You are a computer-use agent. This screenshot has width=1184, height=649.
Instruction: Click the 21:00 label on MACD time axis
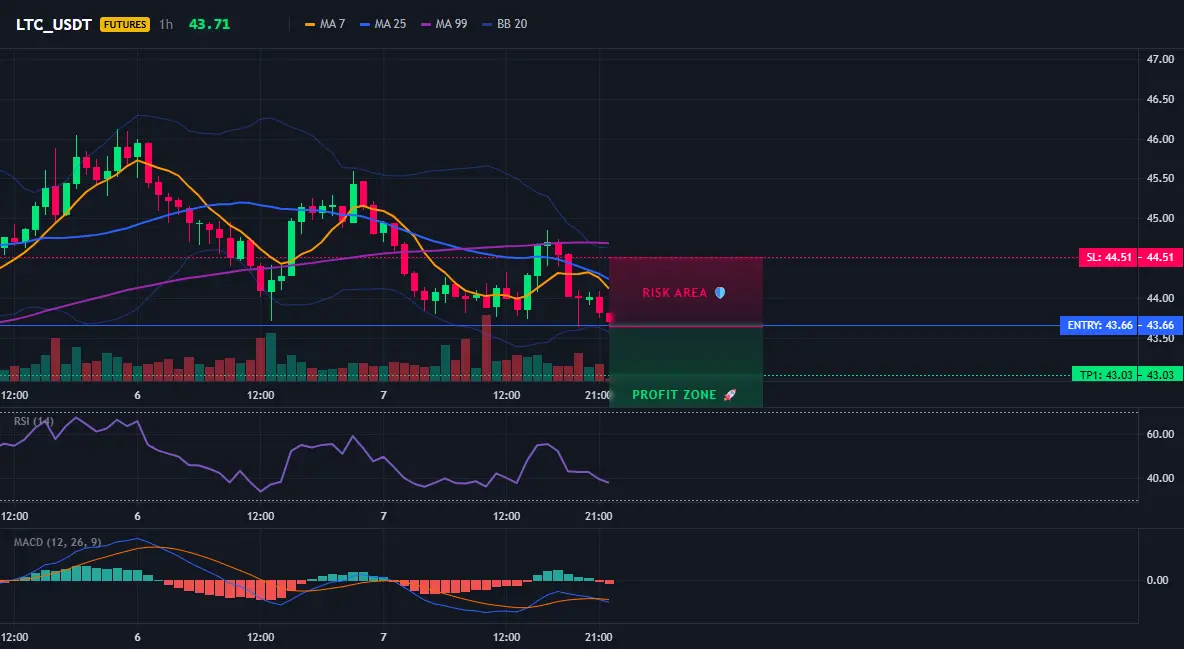(x=598, y=637)
